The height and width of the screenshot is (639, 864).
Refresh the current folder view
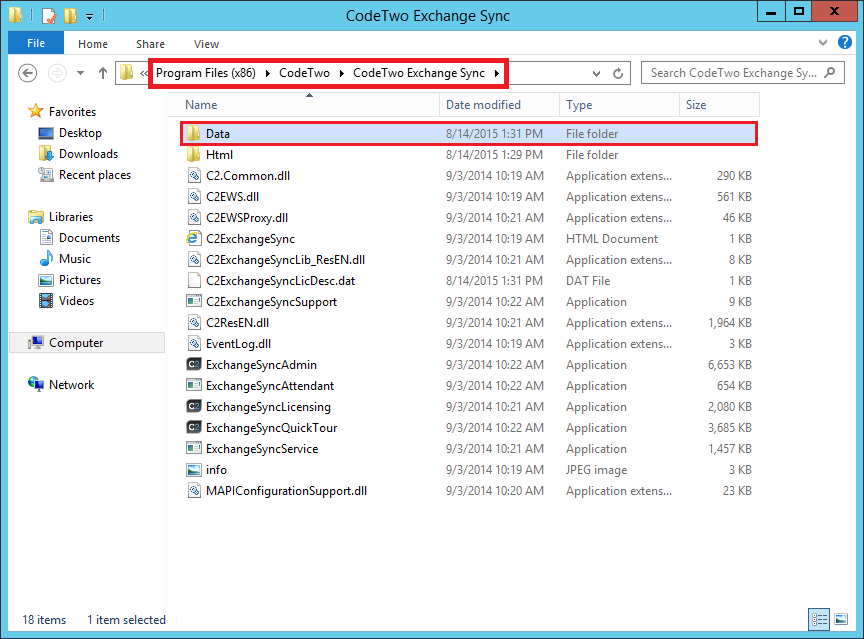[618, 73]
